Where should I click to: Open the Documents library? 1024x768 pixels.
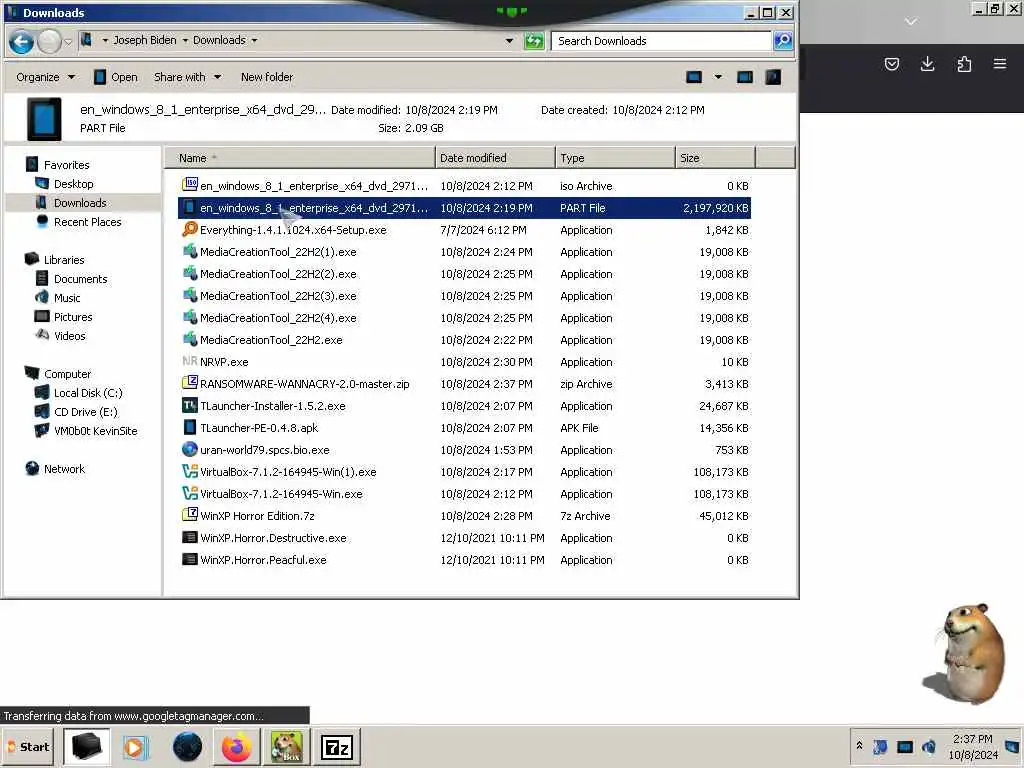(x=80, y=278)
